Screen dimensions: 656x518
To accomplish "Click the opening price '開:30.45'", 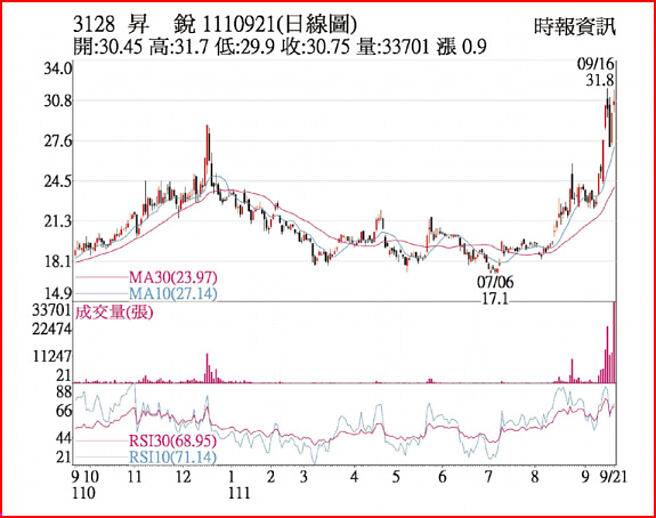I will 108,46.
